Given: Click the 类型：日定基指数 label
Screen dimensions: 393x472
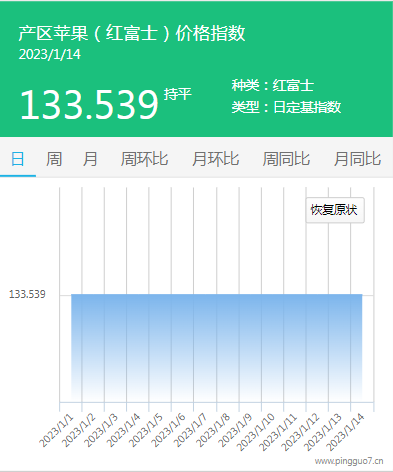Looking at the screenshot, I should 286,107.
